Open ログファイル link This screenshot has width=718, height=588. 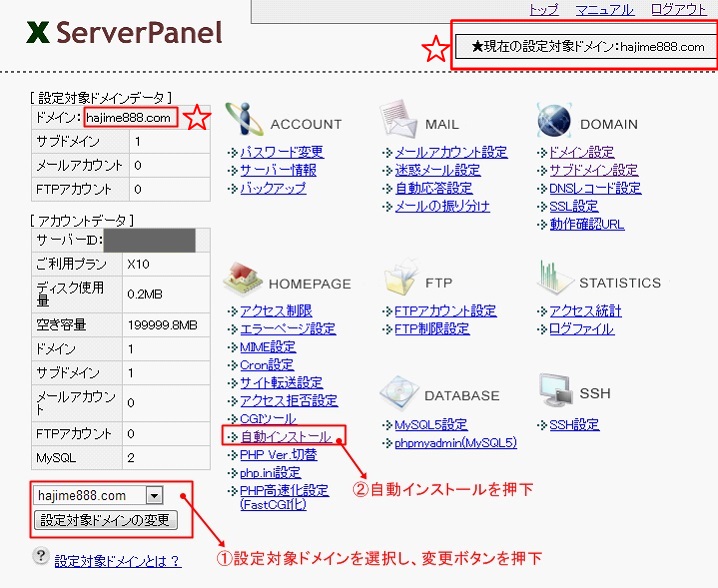click(582, 329)
